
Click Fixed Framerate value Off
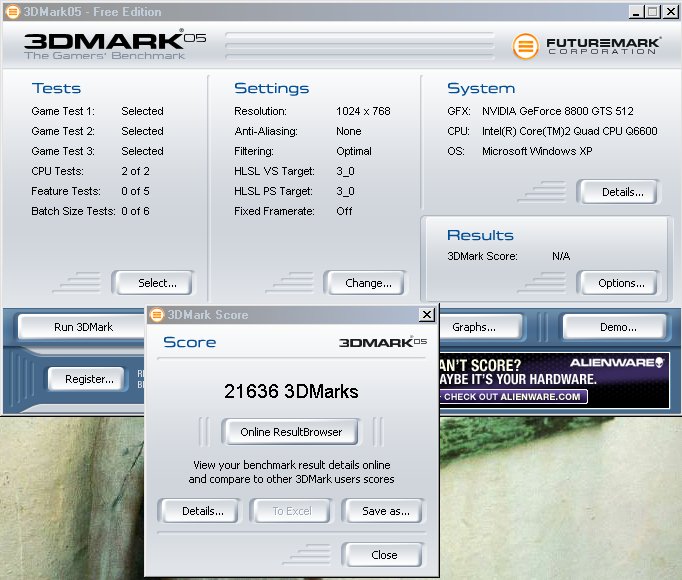click(344, 211)
